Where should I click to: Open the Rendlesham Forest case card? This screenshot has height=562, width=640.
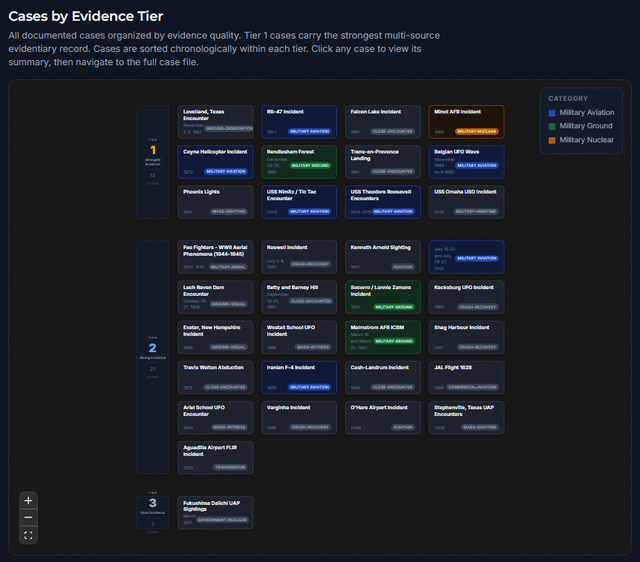tap(299, 162)
